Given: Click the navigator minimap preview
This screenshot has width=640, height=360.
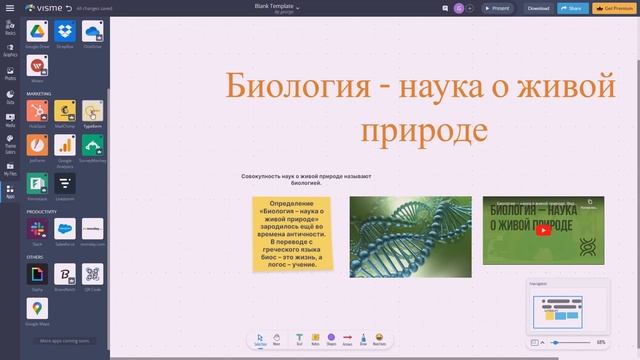Looking at the screenshot, I should (x=558, y=312).
